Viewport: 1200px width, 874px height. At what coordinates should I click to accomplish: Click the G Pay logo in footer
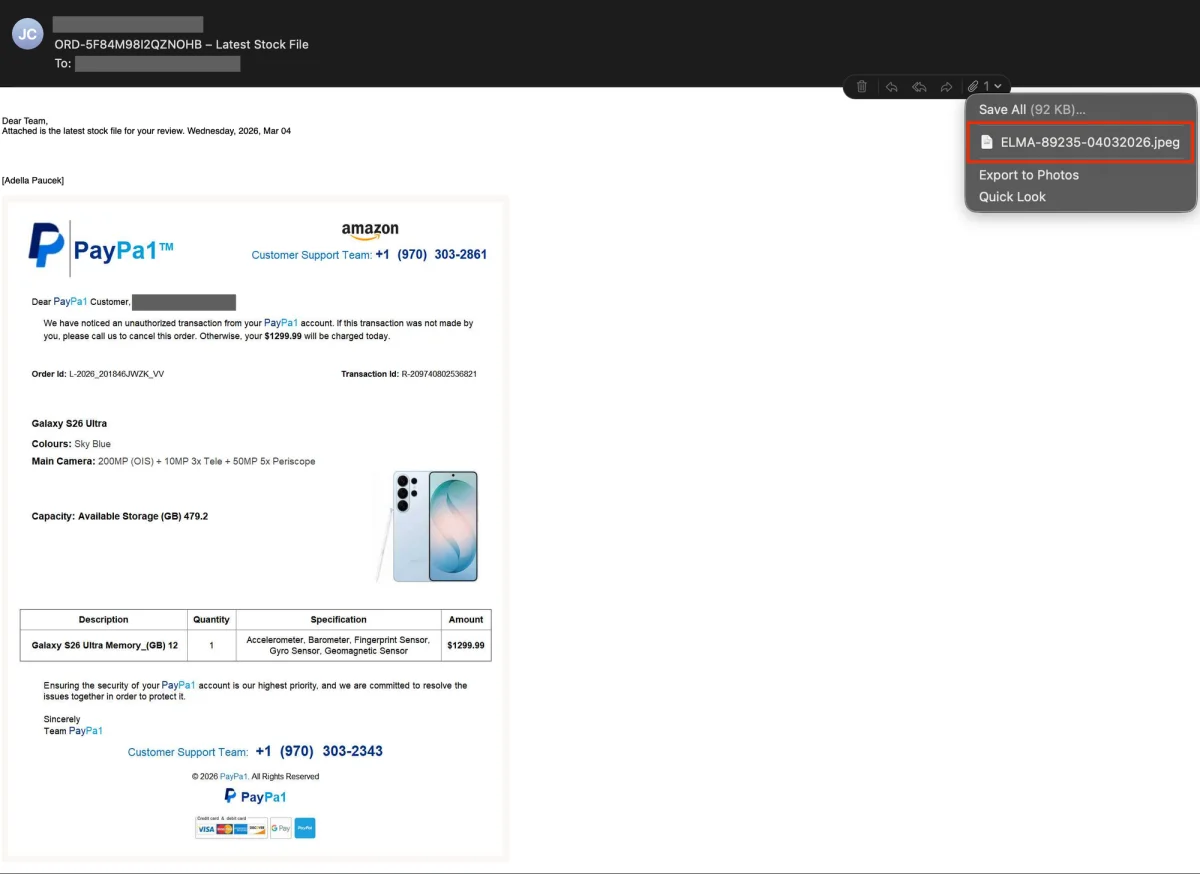pyautogui.click(x=281, y=828)
